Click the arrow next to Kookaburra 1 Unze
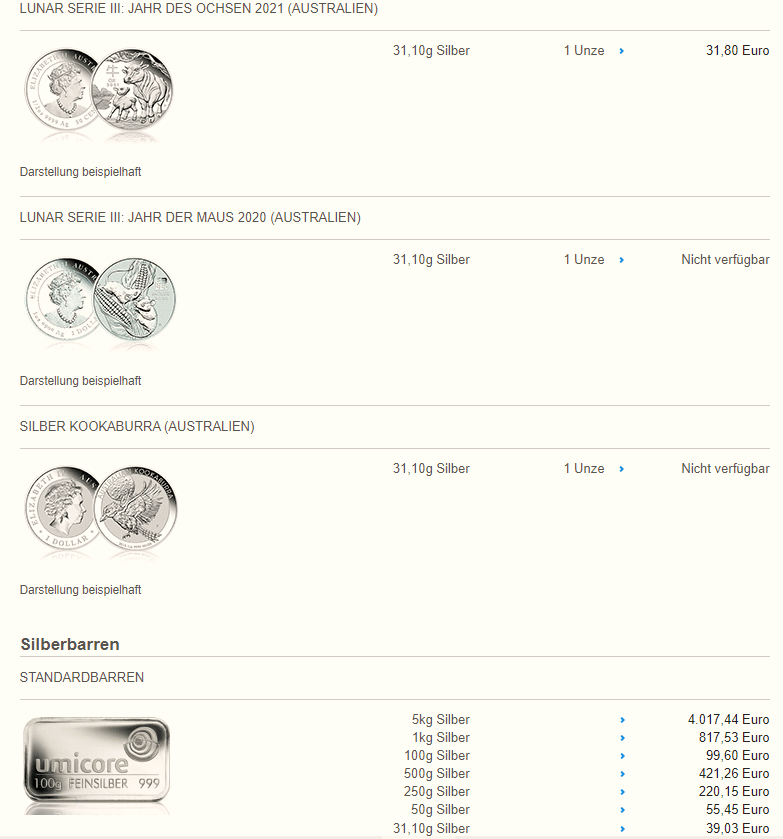 tap(622, 469)
